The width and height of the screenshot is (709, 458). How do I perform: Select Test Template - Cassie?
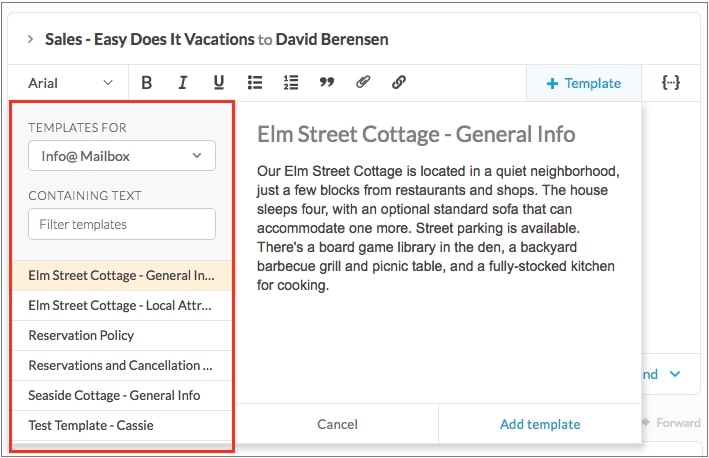122,425
